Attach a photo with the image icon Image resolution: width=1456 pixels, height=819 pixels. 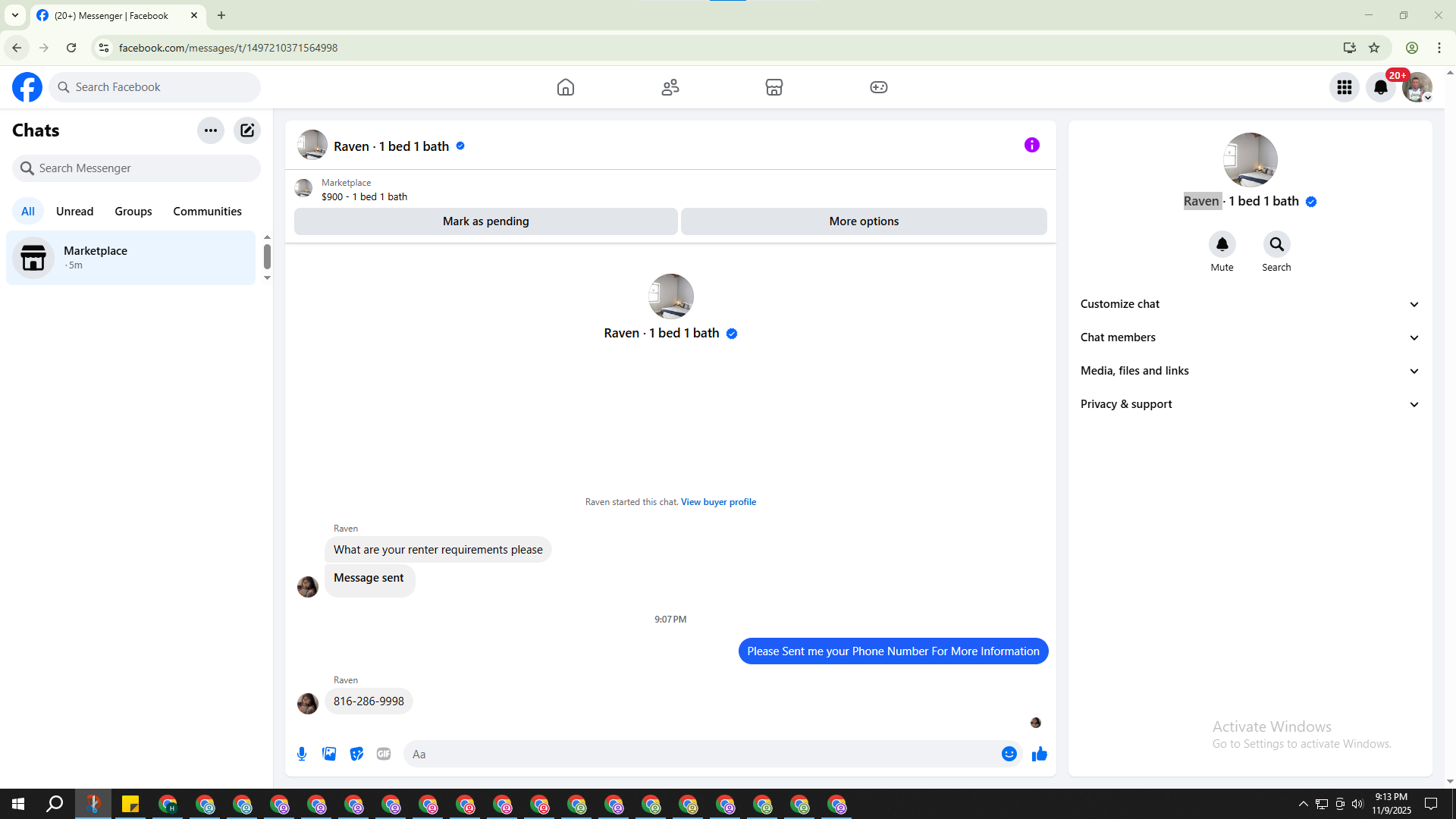coord(329,754)
